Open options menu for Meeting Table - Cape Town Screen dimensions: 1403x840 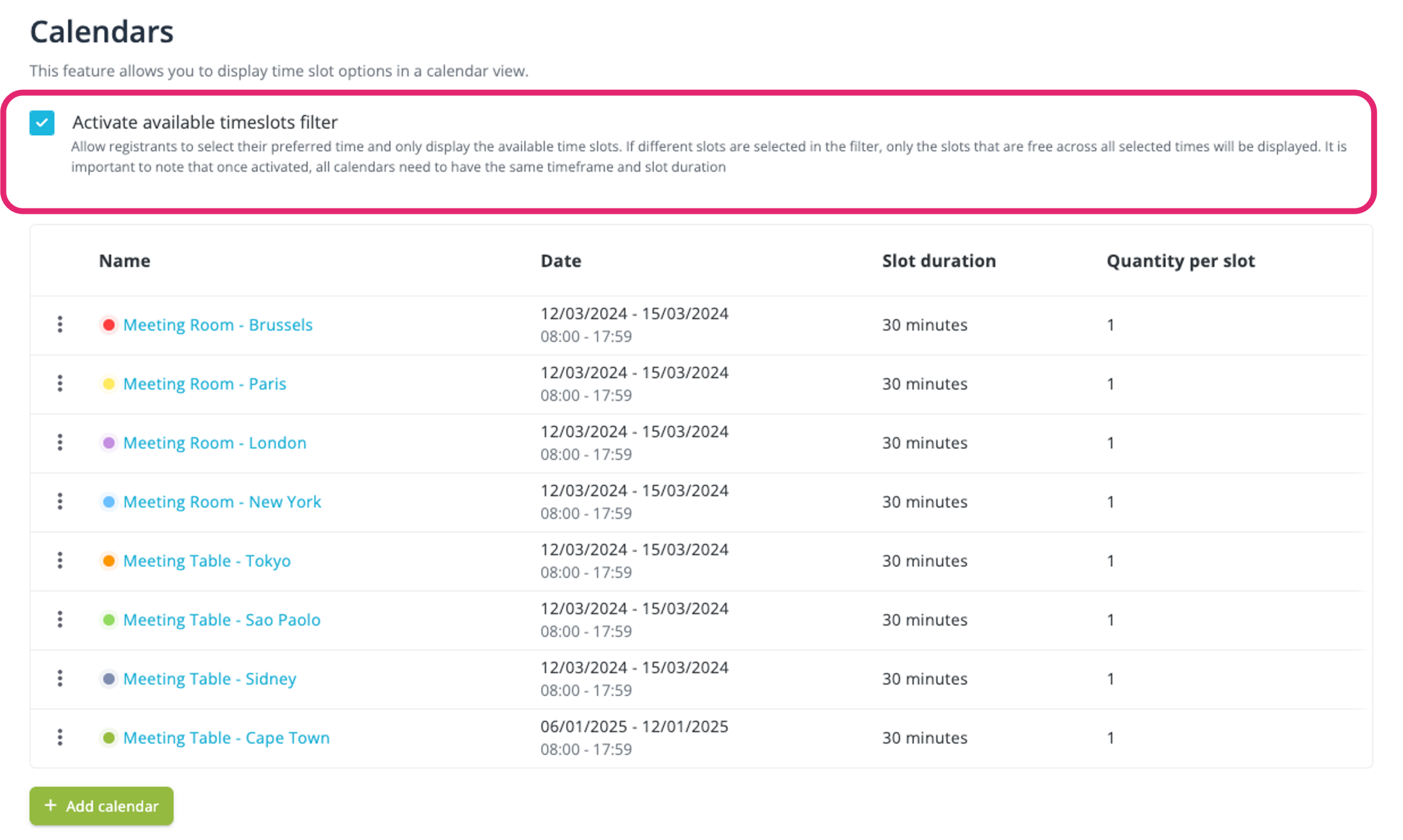pos(60,738)
